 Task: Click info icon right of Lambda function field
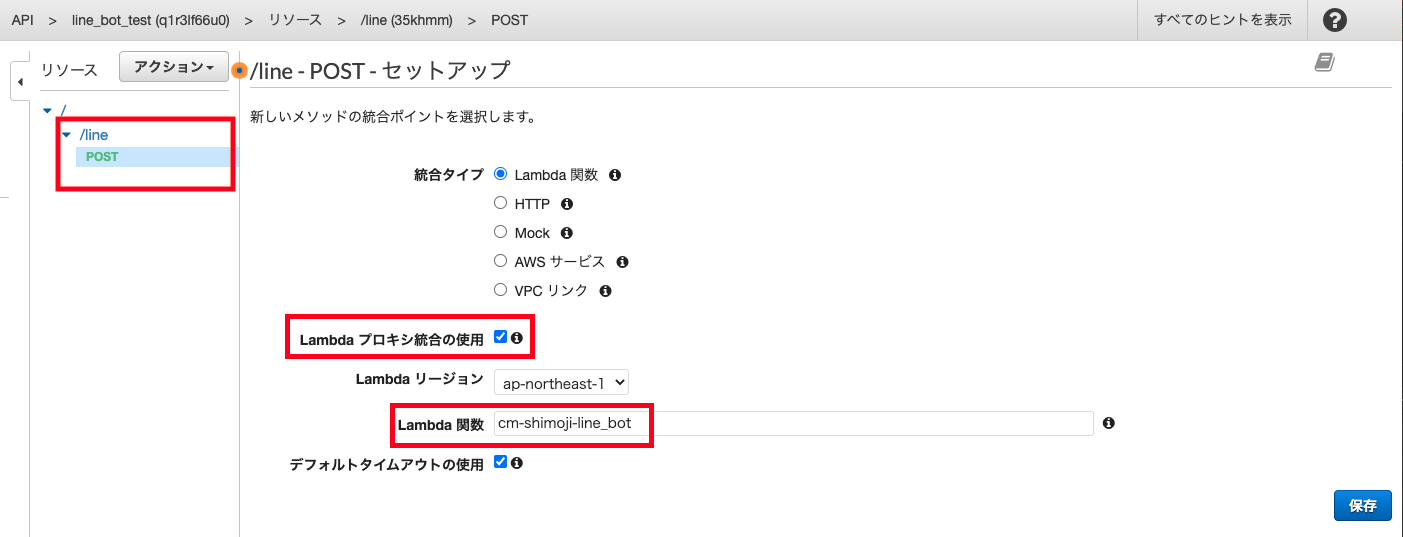coord(1108,423)
